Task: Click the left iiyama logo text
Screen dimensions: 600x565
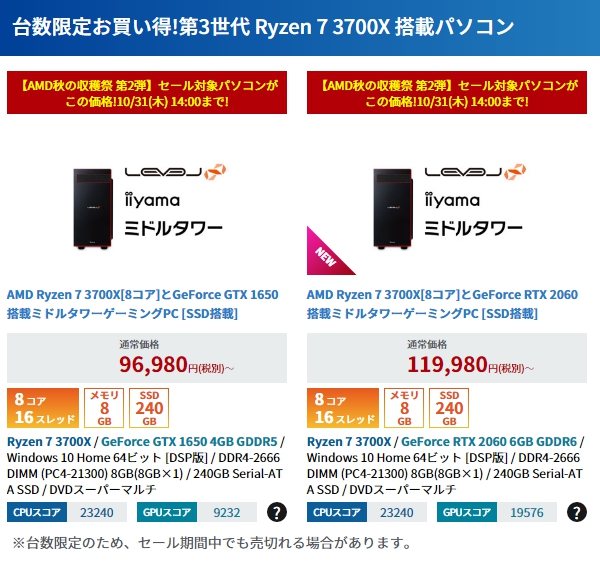Action: coord(152,200)
